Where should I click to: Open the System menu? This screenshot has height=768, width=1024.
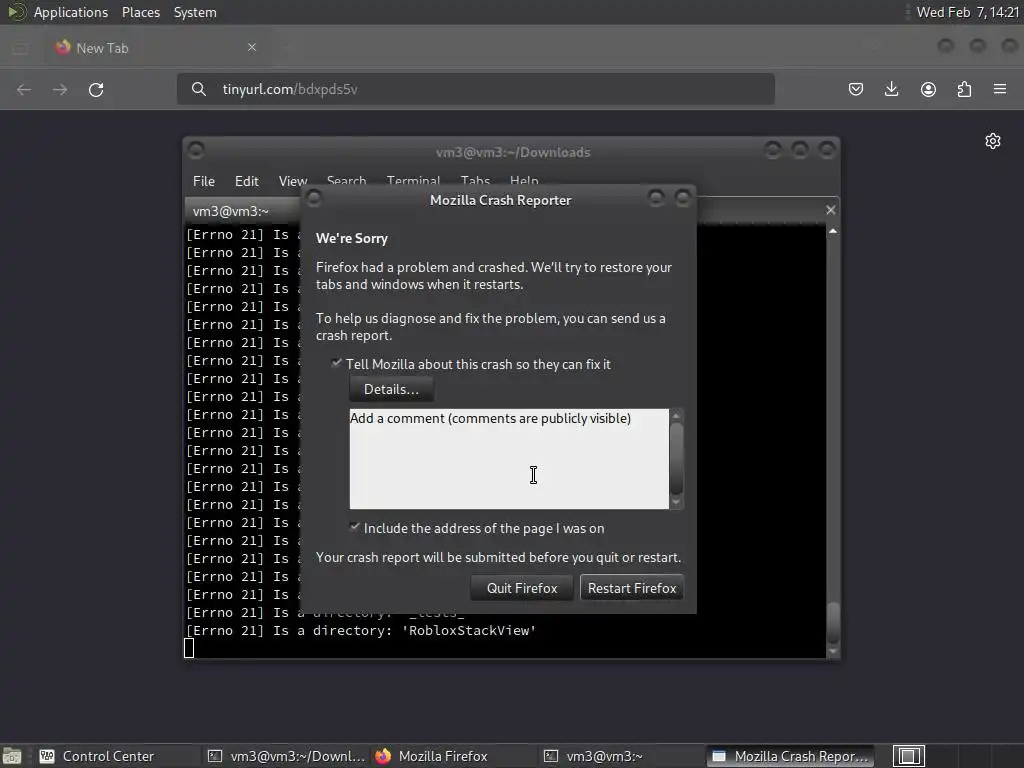tap(195, 12)
